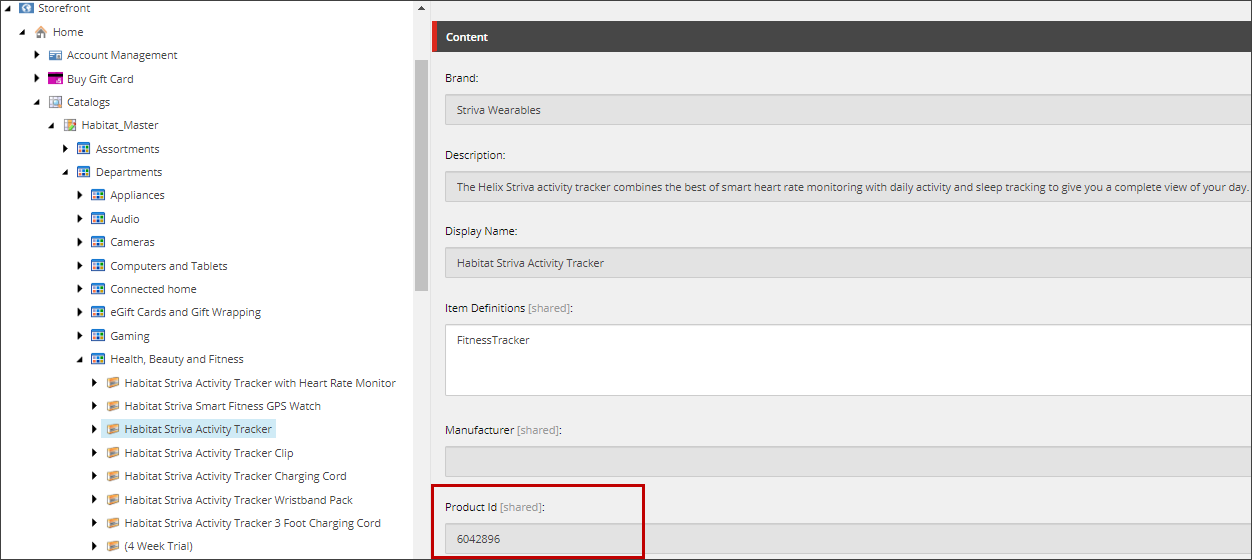Expand the Buy Gift Card node
Viewport: 1252px width, 560px height.
coord(37,79)
